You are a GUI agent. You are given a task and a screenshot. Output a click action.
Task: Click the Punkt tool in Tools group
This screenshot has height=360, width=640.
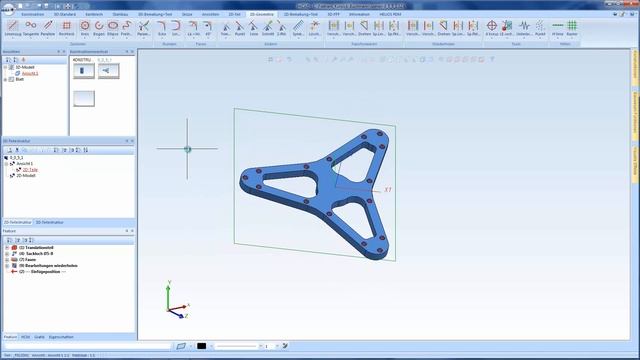coord(540,28)
